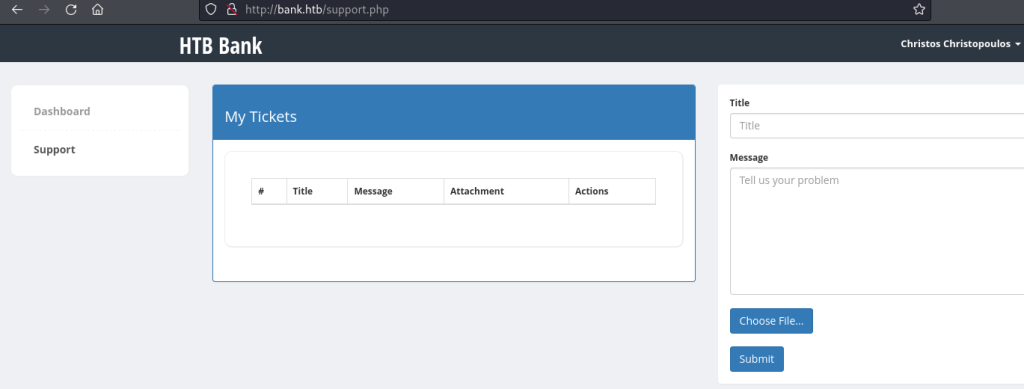Click the Attachment column header
The image size is (1024, 389).
pyautogui.click(x=477, y=191)
